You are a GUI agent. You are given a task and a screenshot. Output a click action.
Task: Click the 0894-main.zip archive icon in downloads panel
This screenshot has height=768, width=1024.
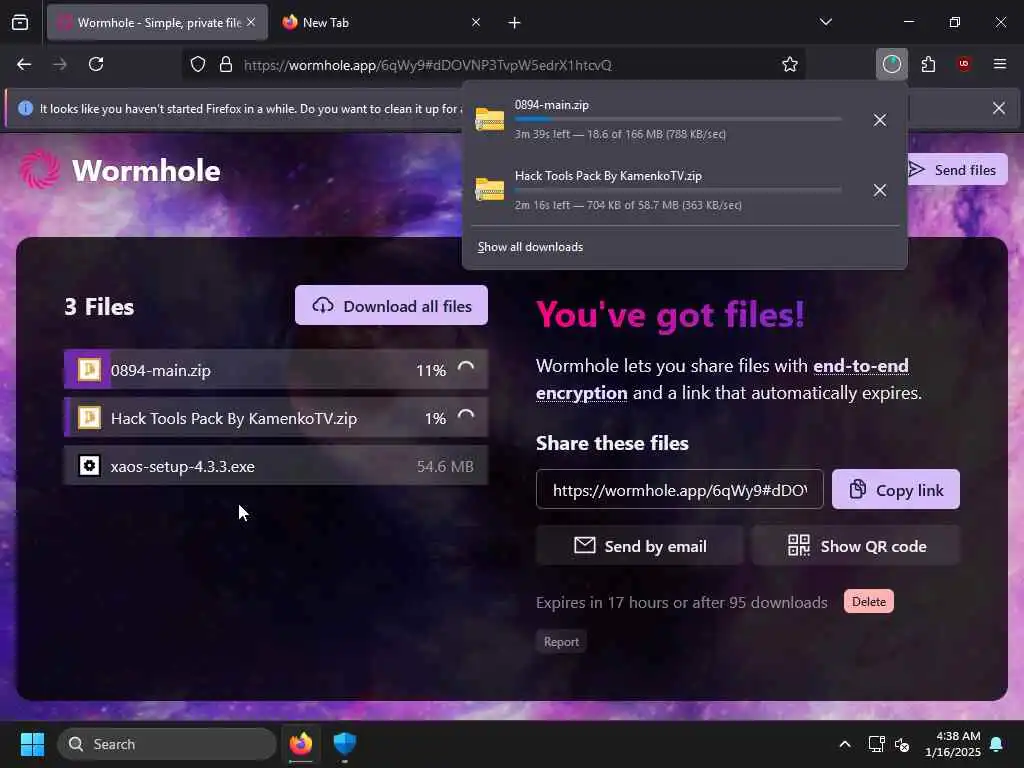click(x=489, y=120)
